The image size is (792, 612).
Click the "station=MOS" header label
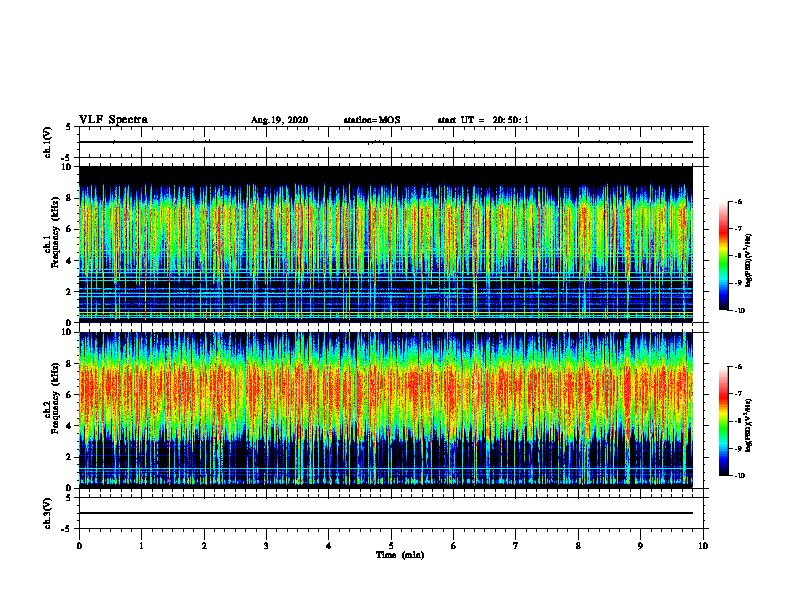(x=372, y=120)
